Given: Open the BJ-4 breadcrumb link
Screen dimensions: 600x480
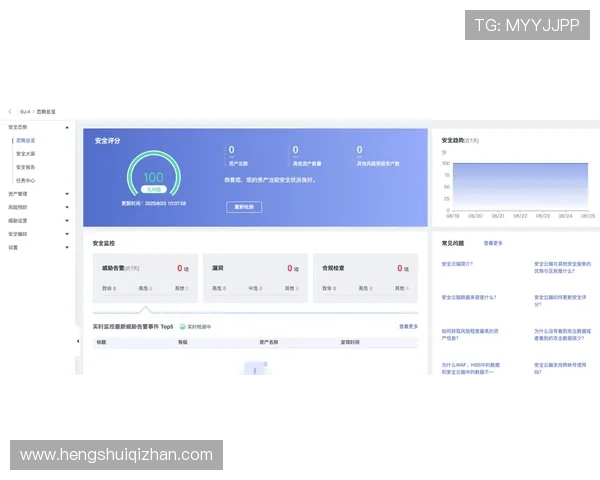Looking at the screenshot, I should tap(25, 112).
